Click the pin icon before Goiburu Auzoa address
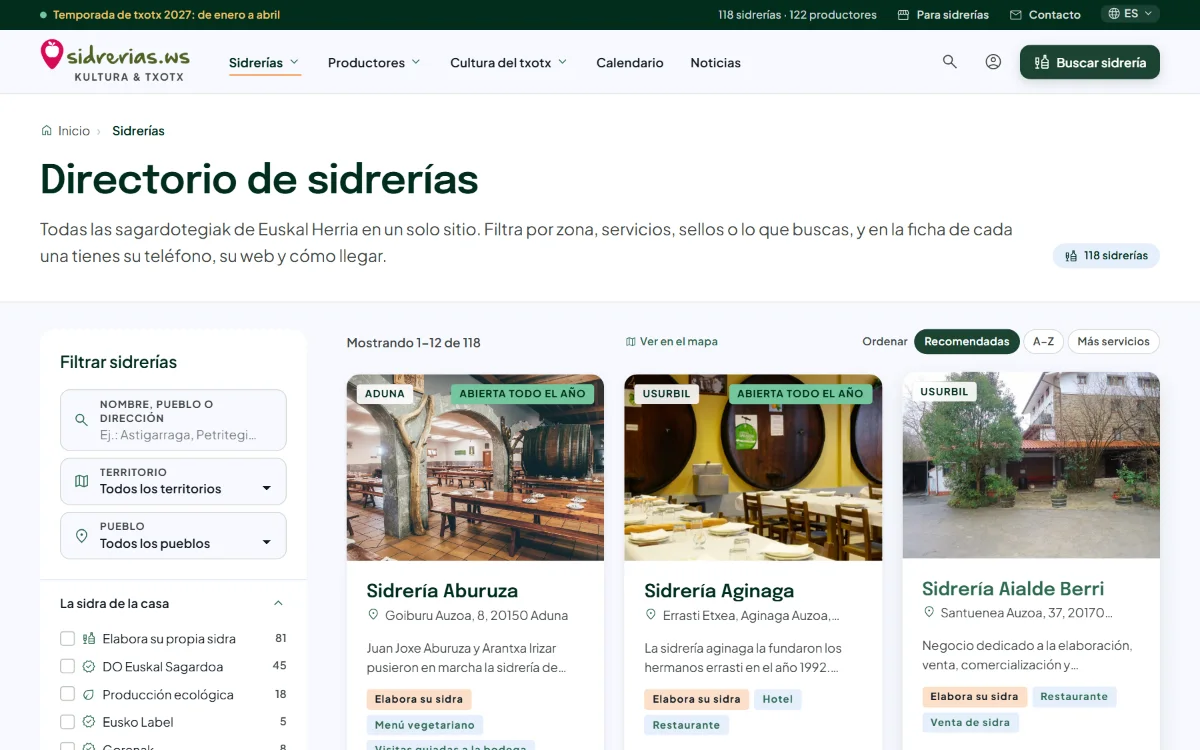The width and height of the screenshot is (1200, 750). [x=373, y=615]
